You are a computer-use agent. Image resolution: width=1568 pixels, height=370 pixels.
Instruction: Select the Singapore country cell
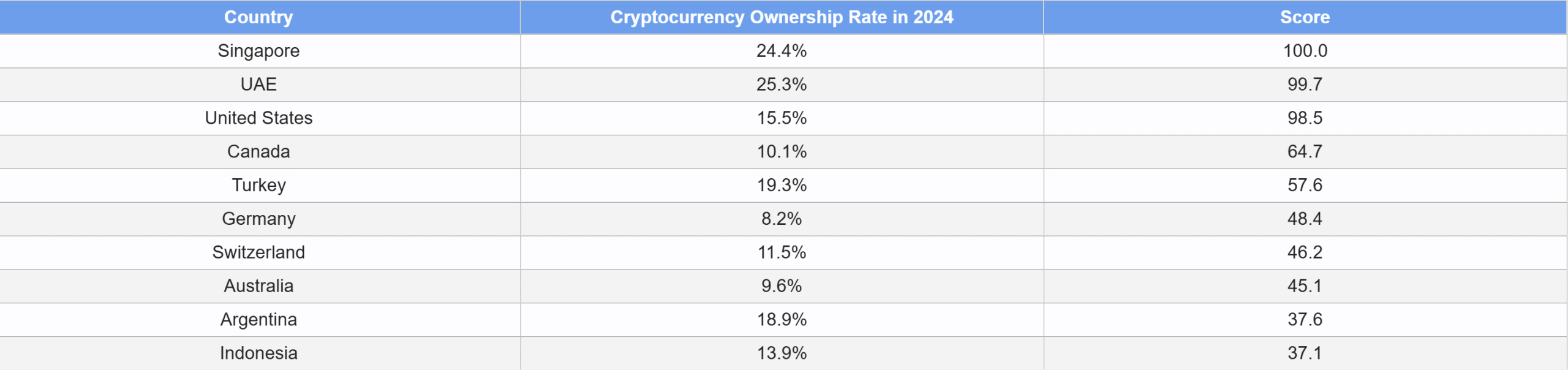click(x=258, y=51)
